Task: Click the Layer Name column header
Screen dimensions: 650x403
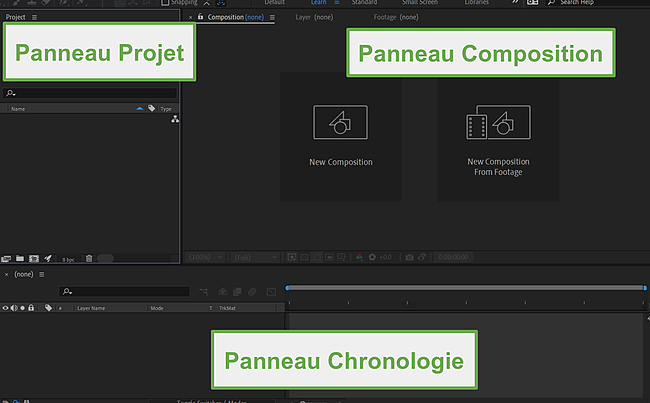Action: point(91,308)
